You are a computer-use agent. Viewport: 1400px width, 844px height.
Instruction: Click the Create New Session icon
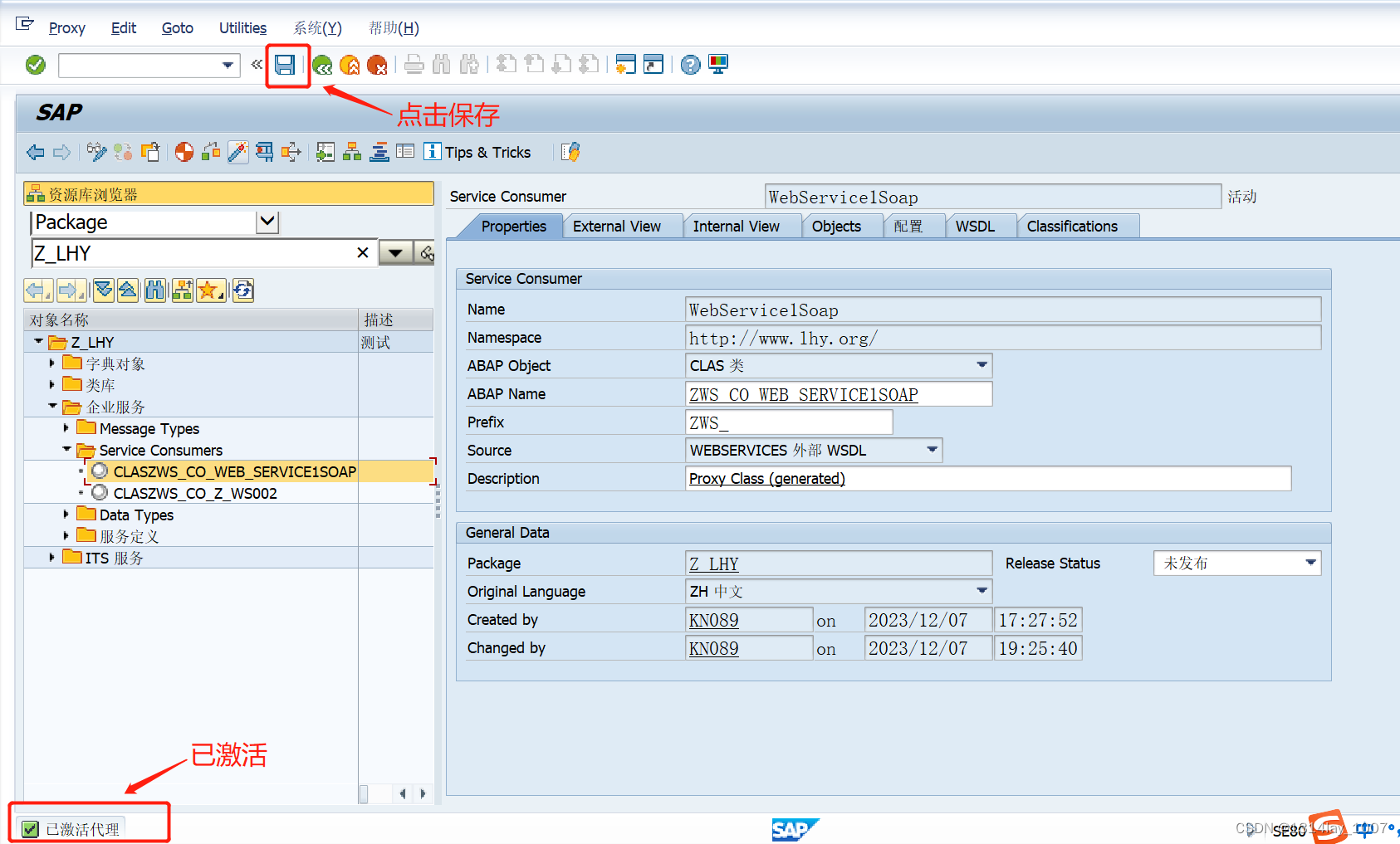coord(626,65)
